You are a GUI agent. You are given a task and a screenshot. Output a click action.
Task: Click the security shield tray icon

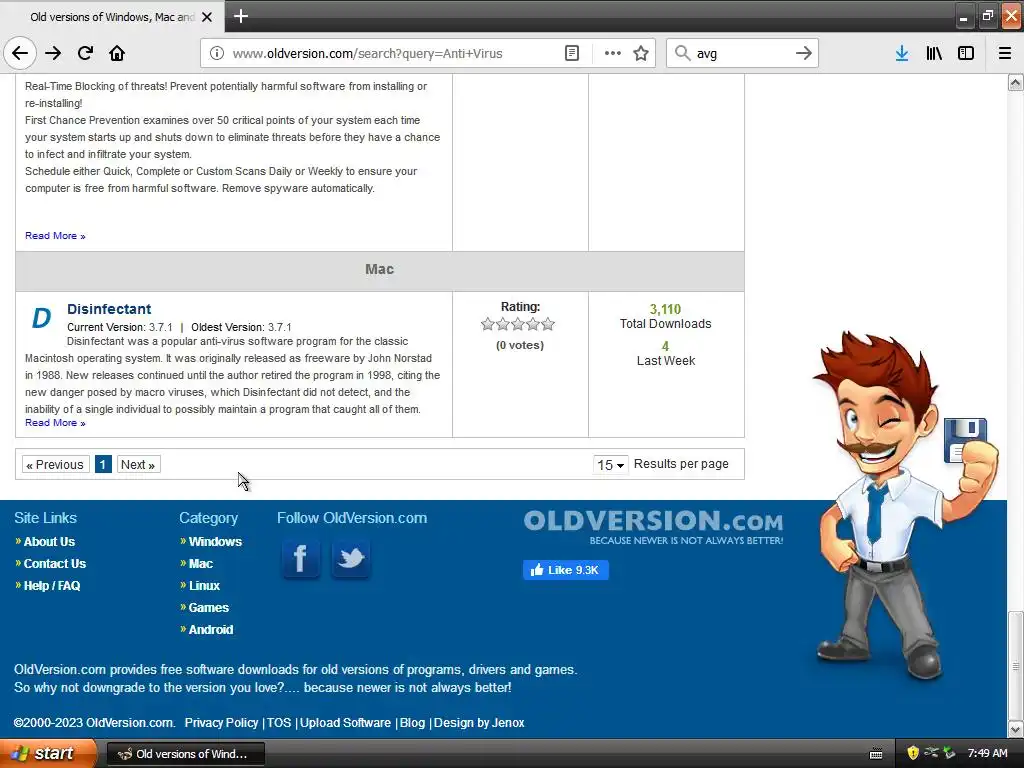tap(912, 753)
